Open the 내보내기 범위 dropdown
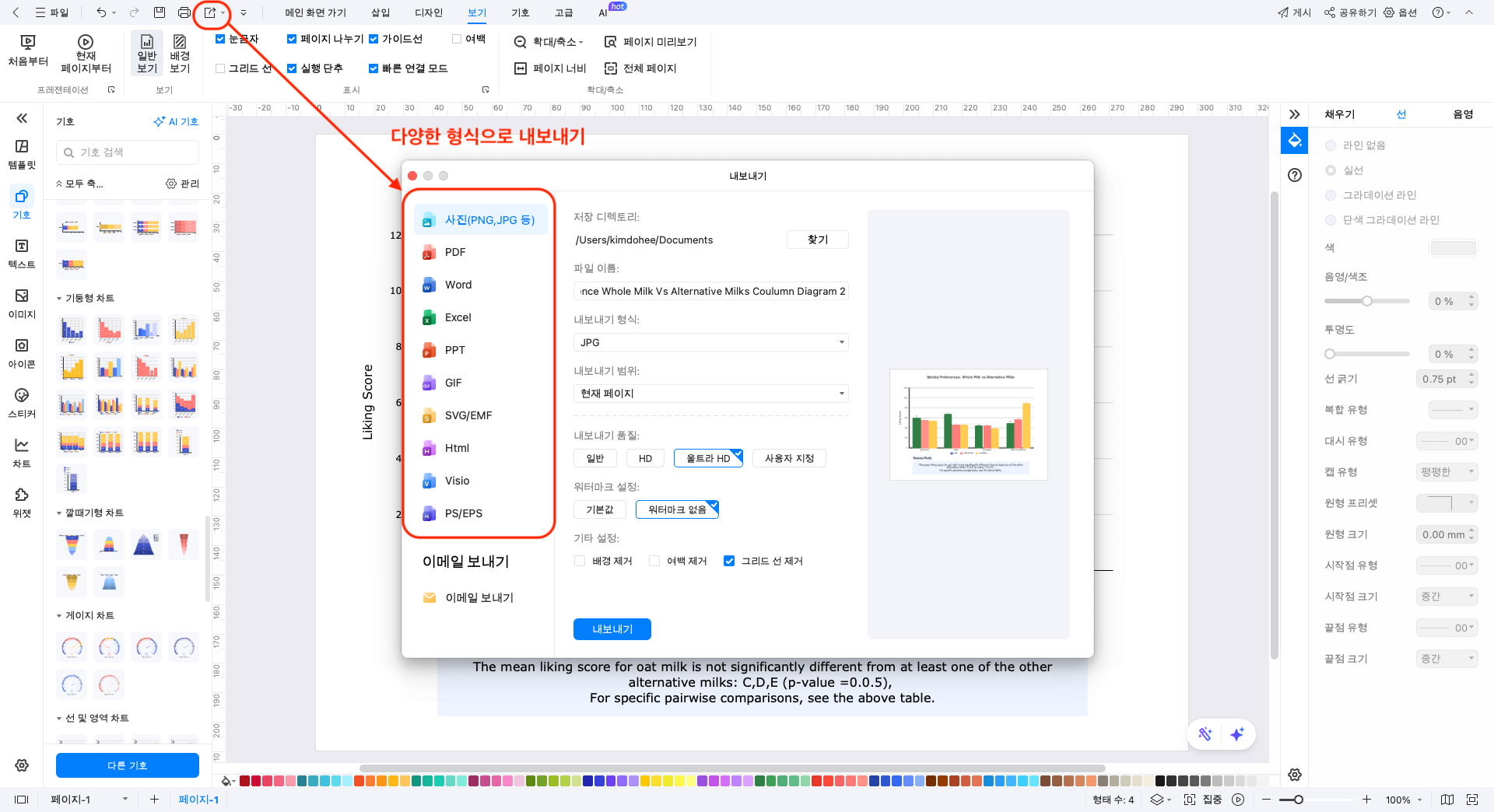This screenshot has height=812, width=1494. tap(710, 394)
